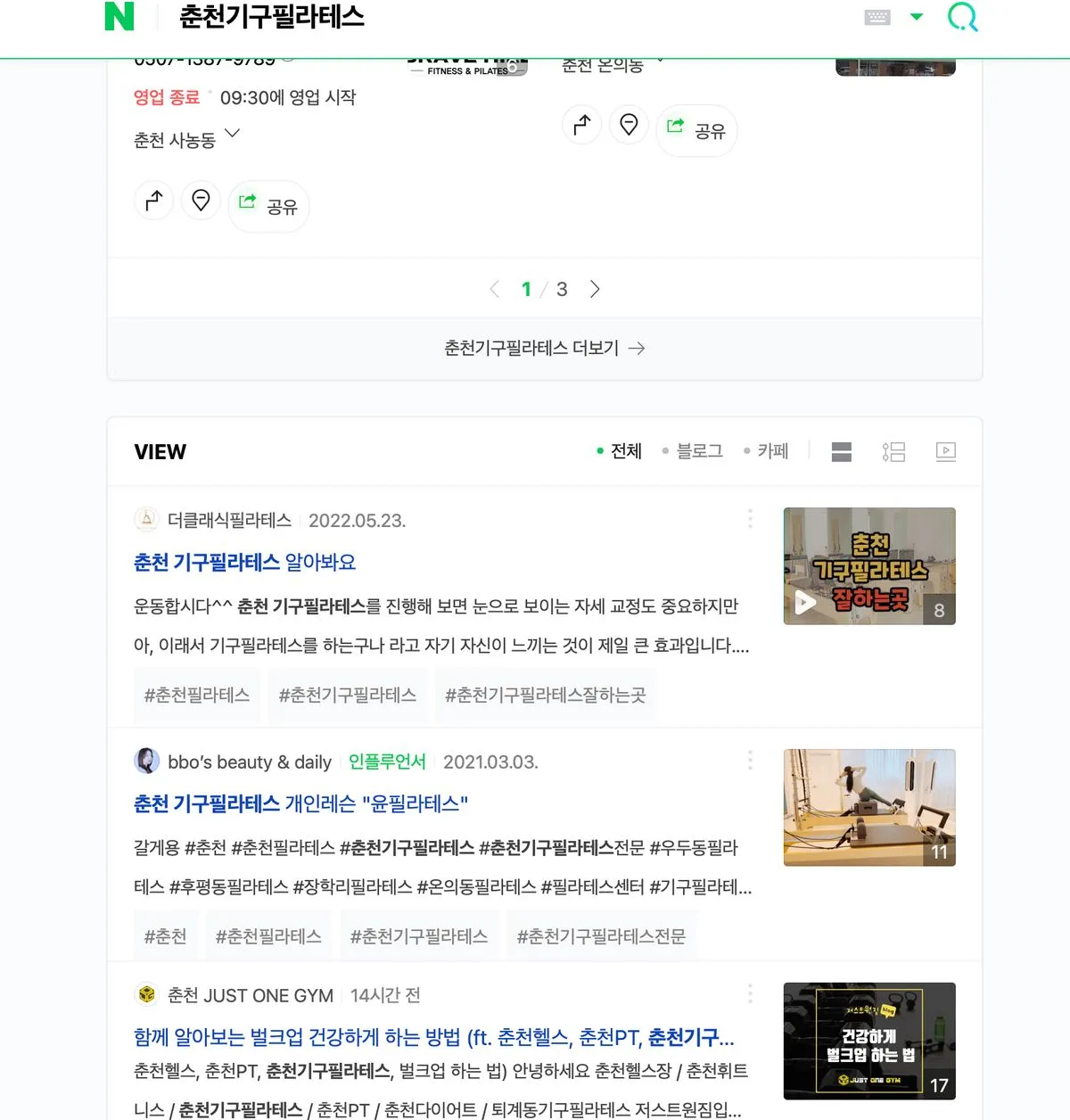
Task: Click the excerpt starting 운동합시다^^ 춘천 기구필라테스를
Action: (x=441, y=626)
